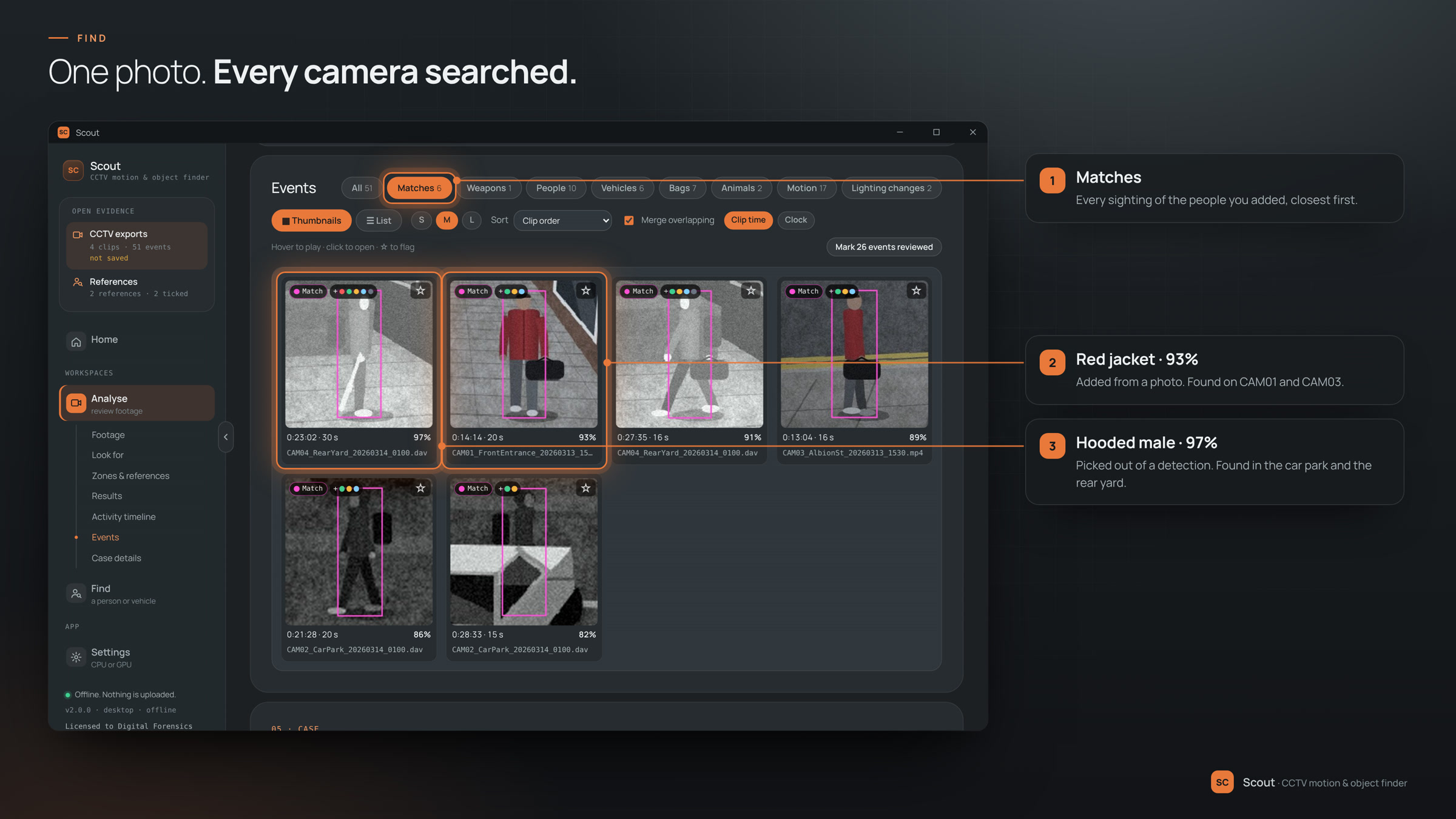
Task: Open the Footage sub-item
Action: pos(108,435)
